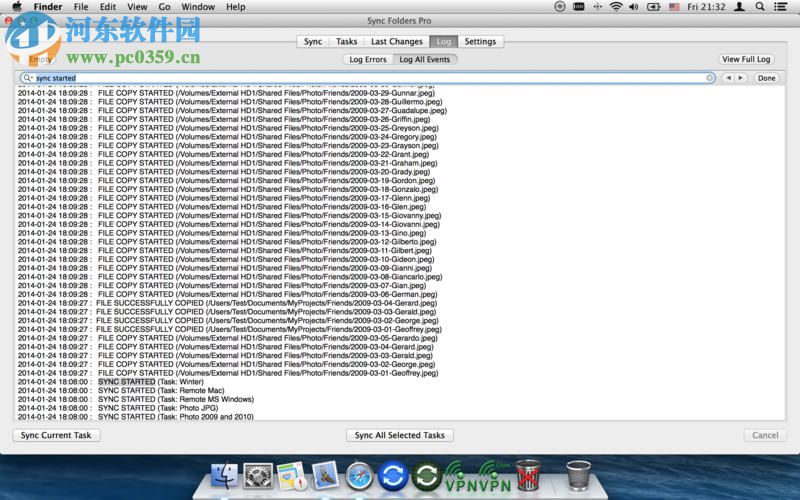Open the user account menu icon
The height and width of the screenshot is (500, 800).
(739, 7)
